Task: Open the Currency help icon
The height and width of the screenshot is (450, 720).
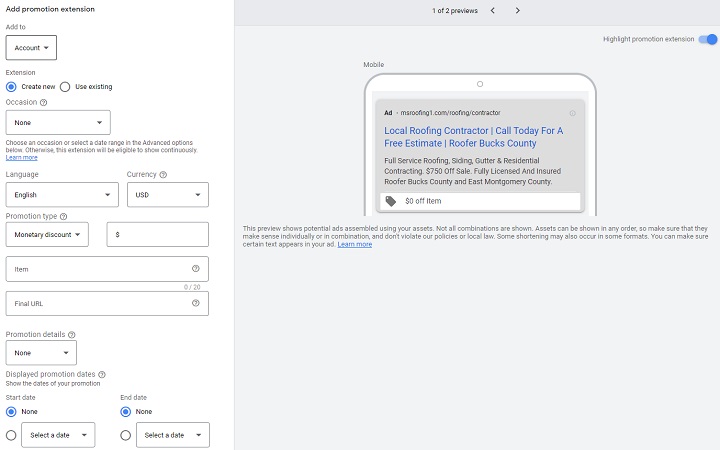Action: [x=163, y=175]
